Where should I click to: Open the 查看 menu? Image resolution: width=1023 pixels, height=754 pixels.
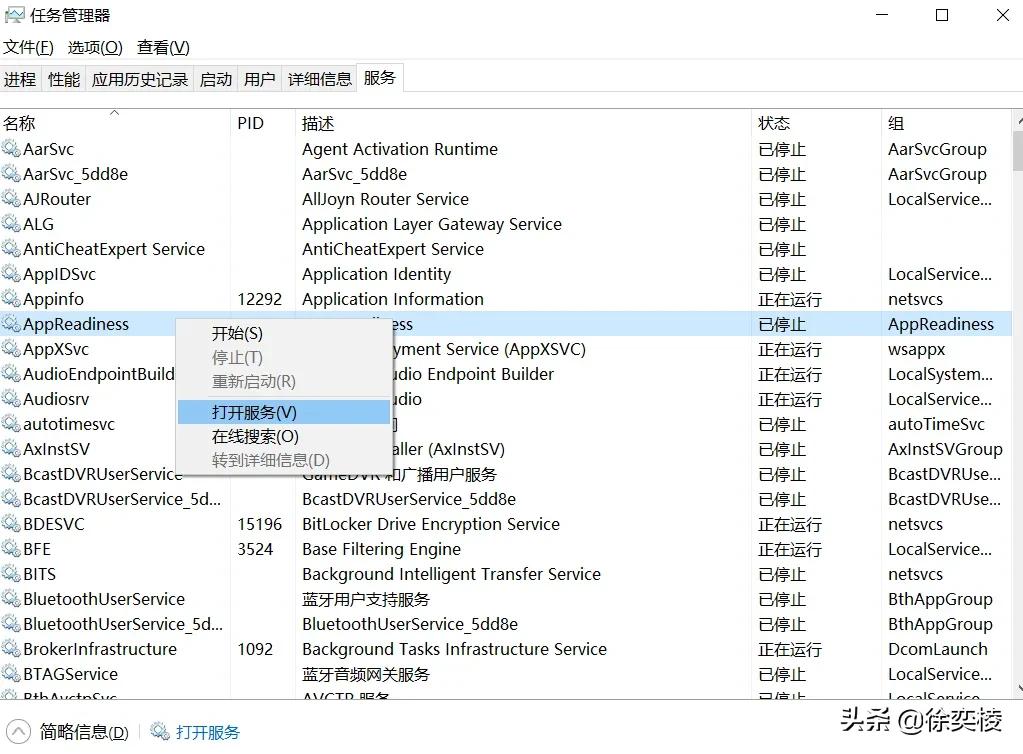(162, 47)
